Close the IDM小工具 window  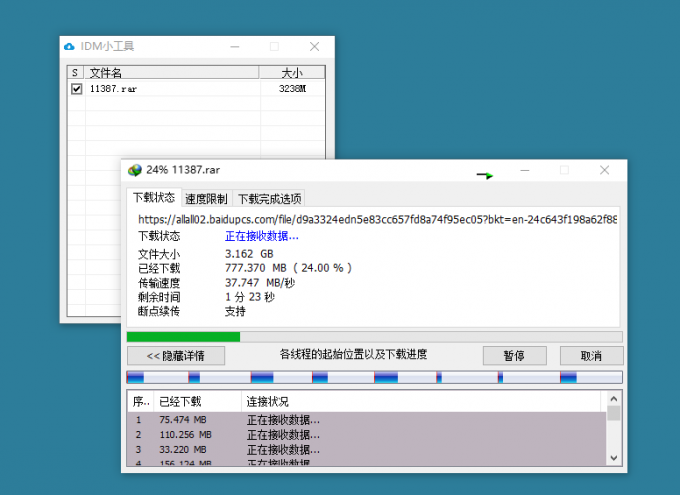[314, 46]
